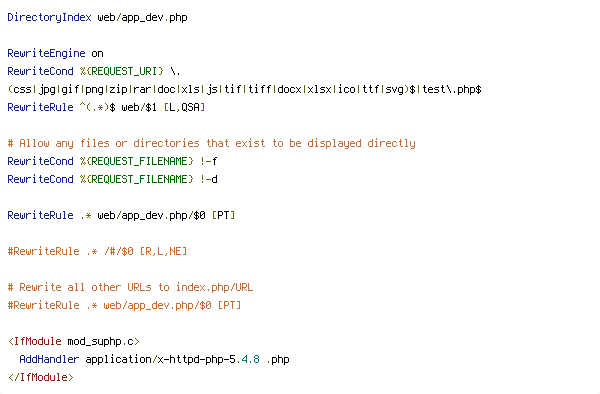
Task: Click the DirectoryIndex directive keyword
Action: point(49,18)
